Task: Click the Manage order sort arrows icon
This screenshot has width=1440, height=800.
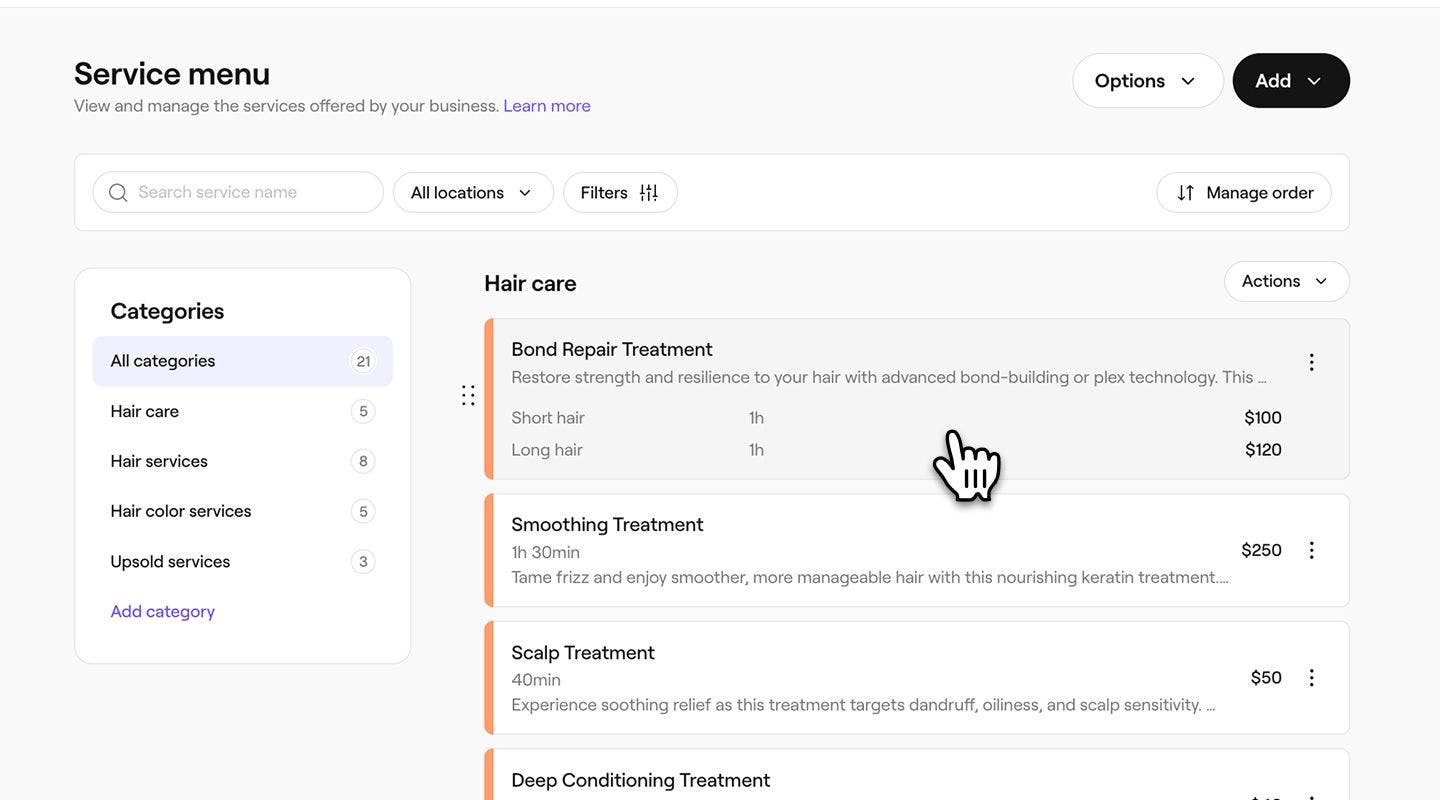Action: (1185, 193)
